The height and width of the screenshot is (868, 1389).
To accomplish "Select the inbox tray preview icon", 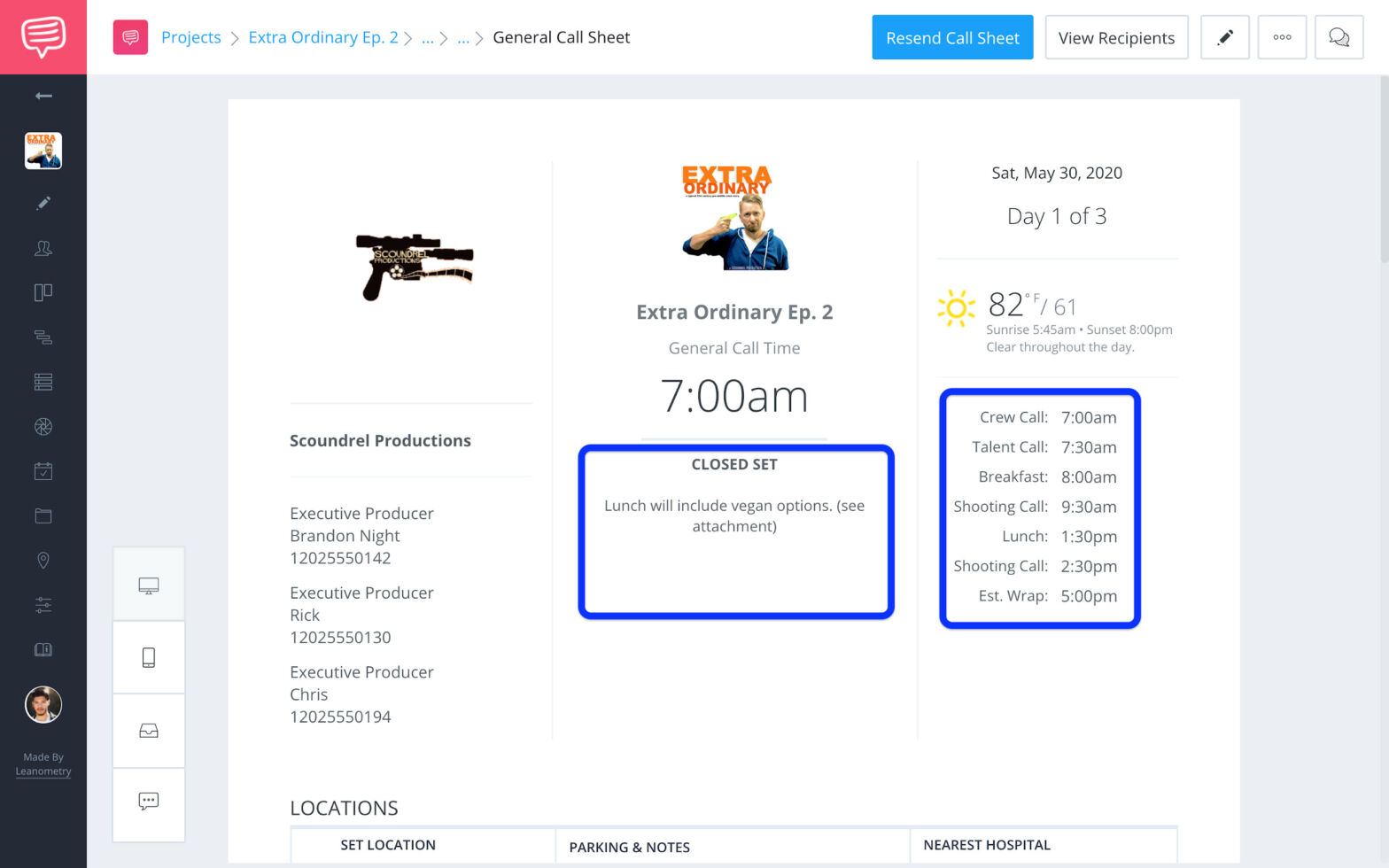I will click(x=149, y=731).
